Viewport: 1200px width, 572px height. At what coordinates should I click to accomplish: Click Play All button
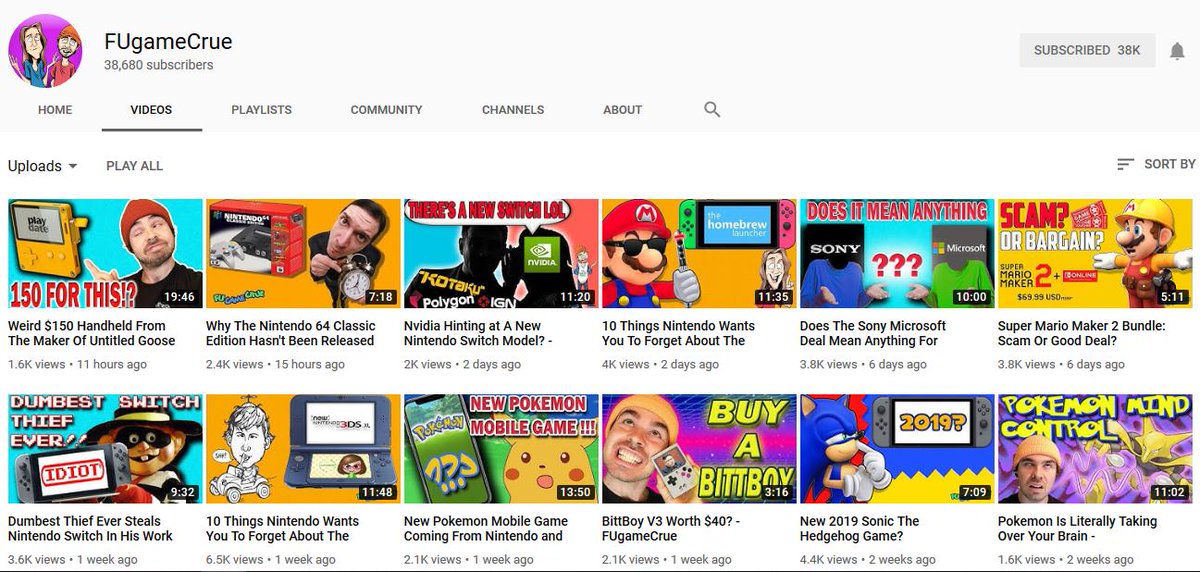coord(134,166)
